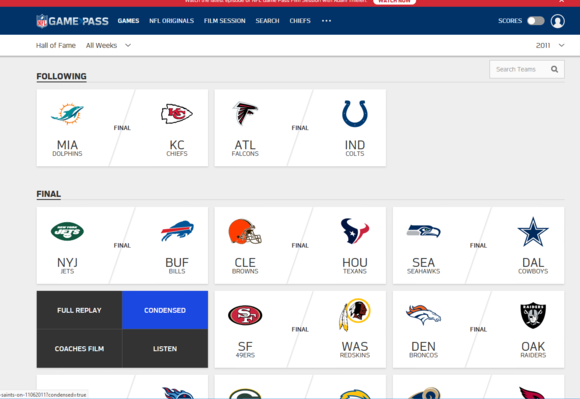The width and height of the screenshot is (580, 399).
Task: Select the Miami Dolphins logo
Action: click(67, 114)
